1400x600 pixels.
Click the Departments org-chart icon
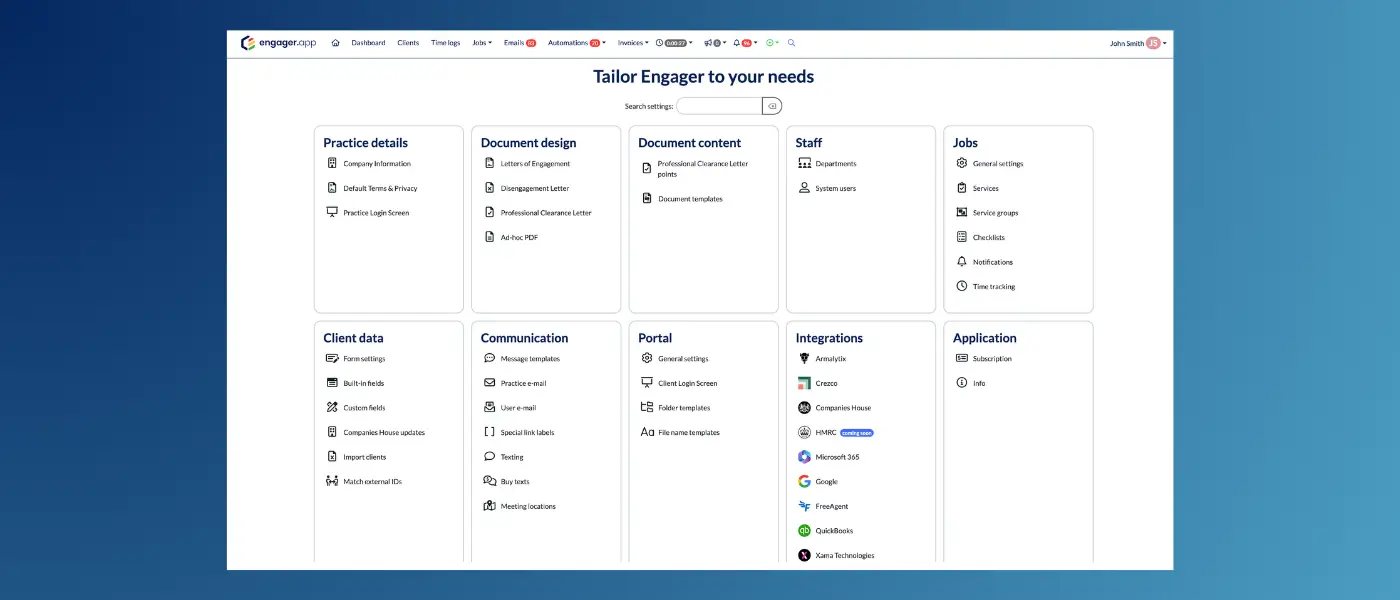coord(804,163)
